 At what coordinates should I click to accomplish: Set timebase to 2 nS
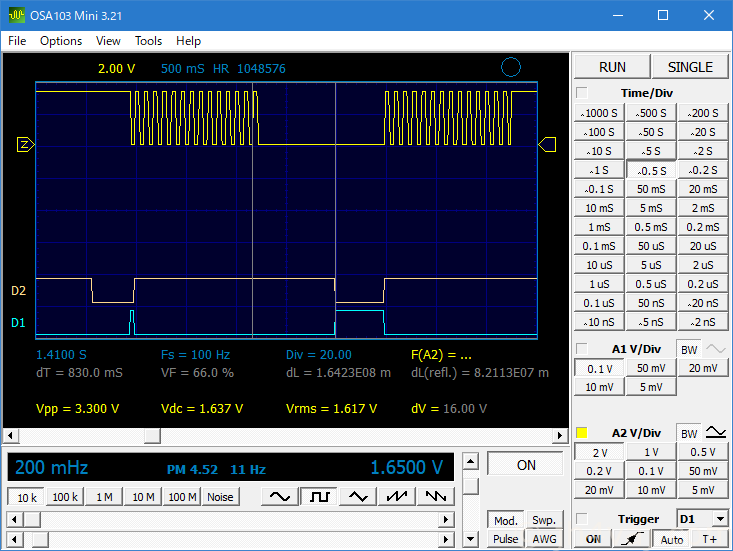[703, 322]
